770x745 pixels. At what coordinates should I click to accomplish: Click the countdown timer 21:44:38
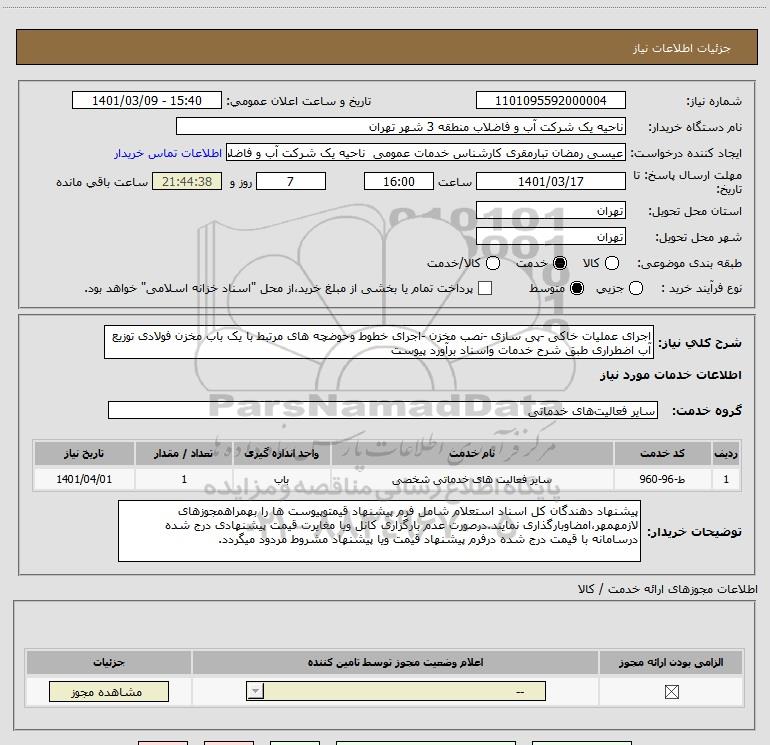point(187,181)
